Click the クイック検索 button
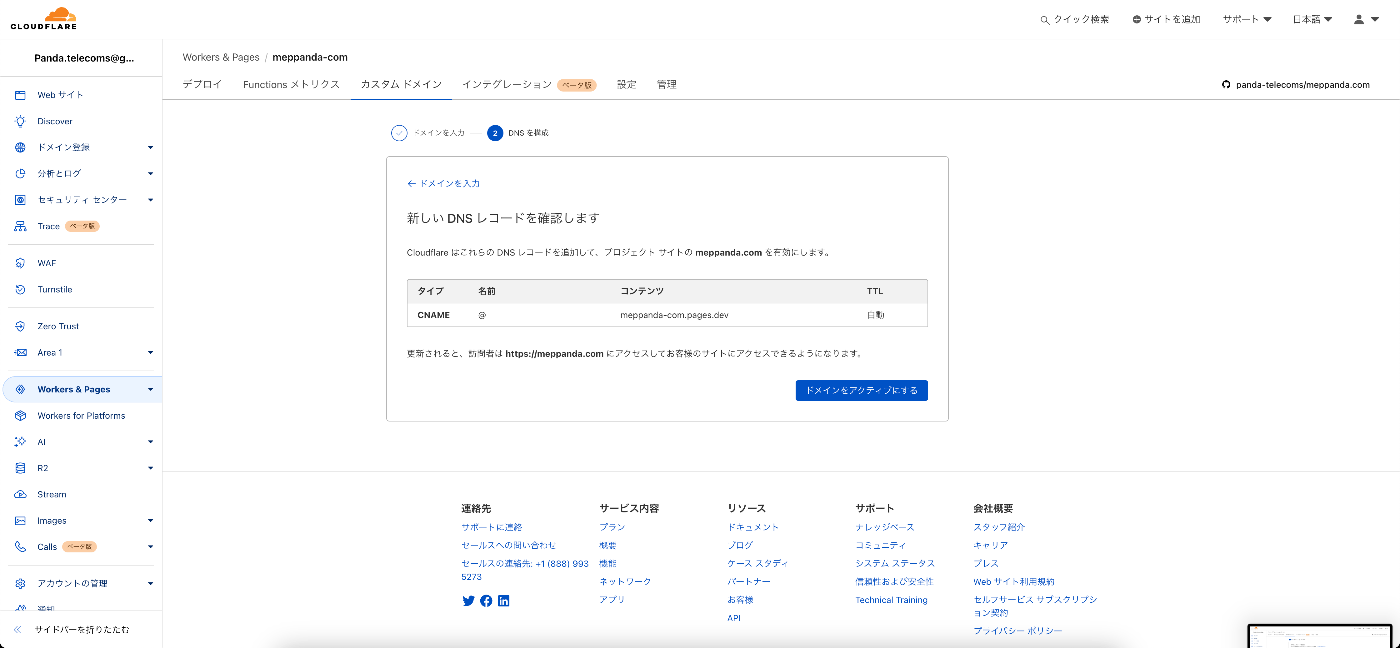This screenshot has height=648, width=1400. pyautogui.click(x=1075, y=19)
